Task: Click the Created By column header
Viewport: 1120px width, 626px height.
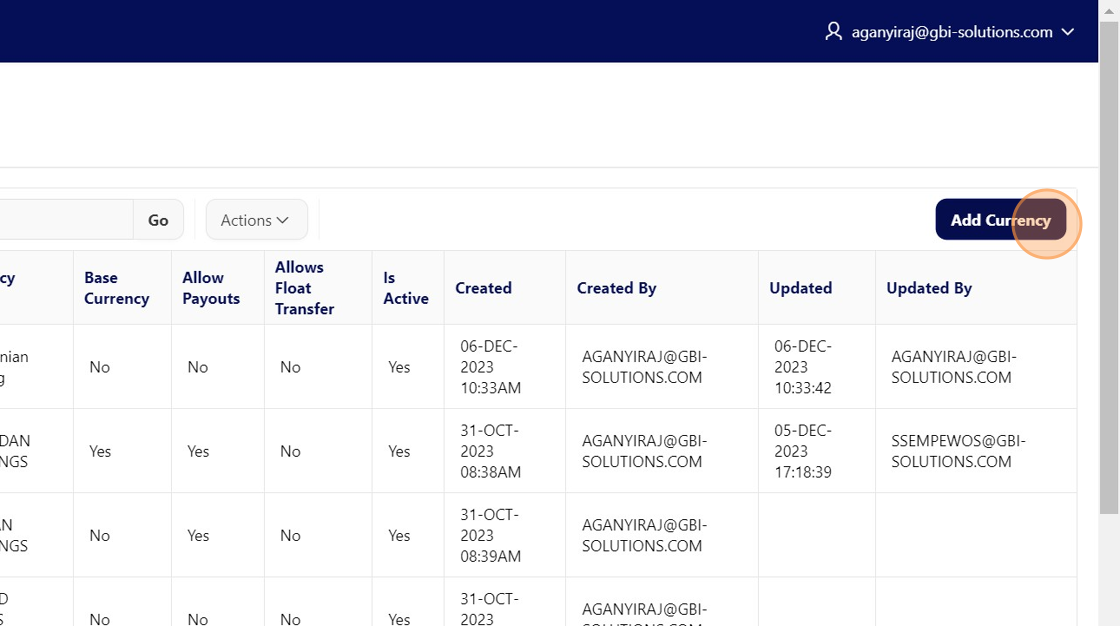Action: [616, 288]
